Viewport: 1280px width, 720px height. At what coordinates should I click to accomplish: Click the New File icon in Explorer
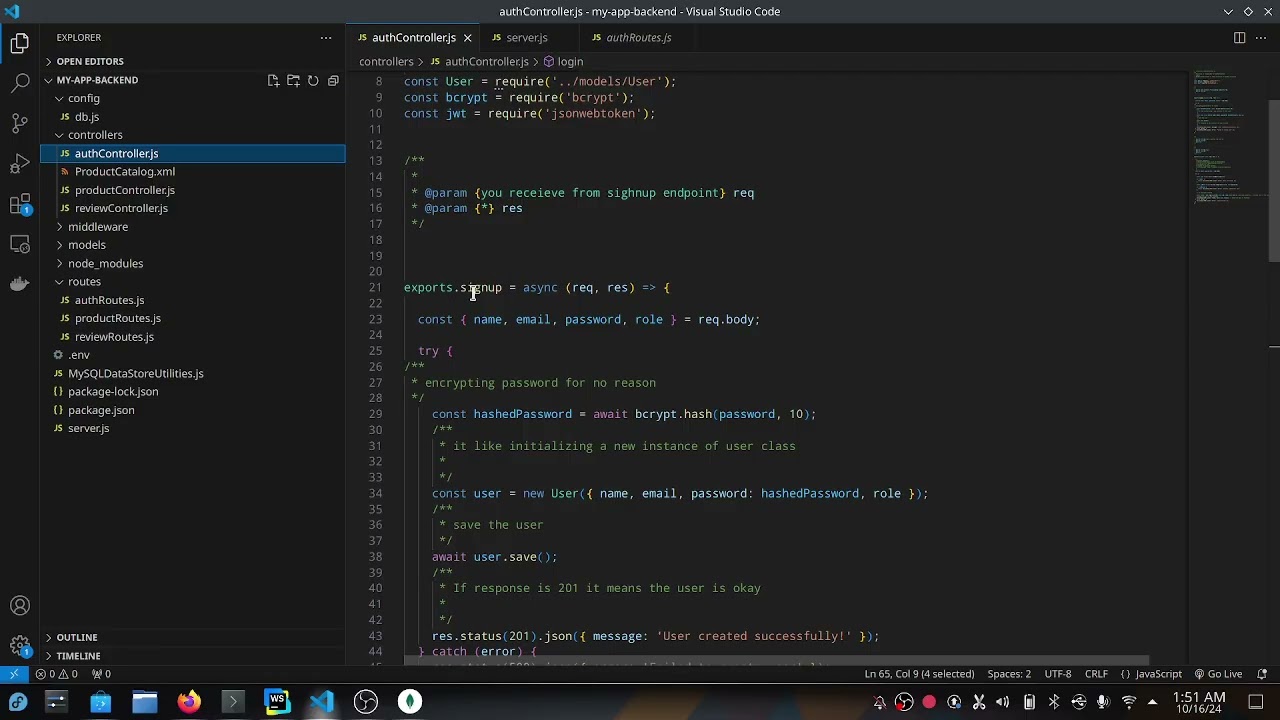(x=273, y=80)
